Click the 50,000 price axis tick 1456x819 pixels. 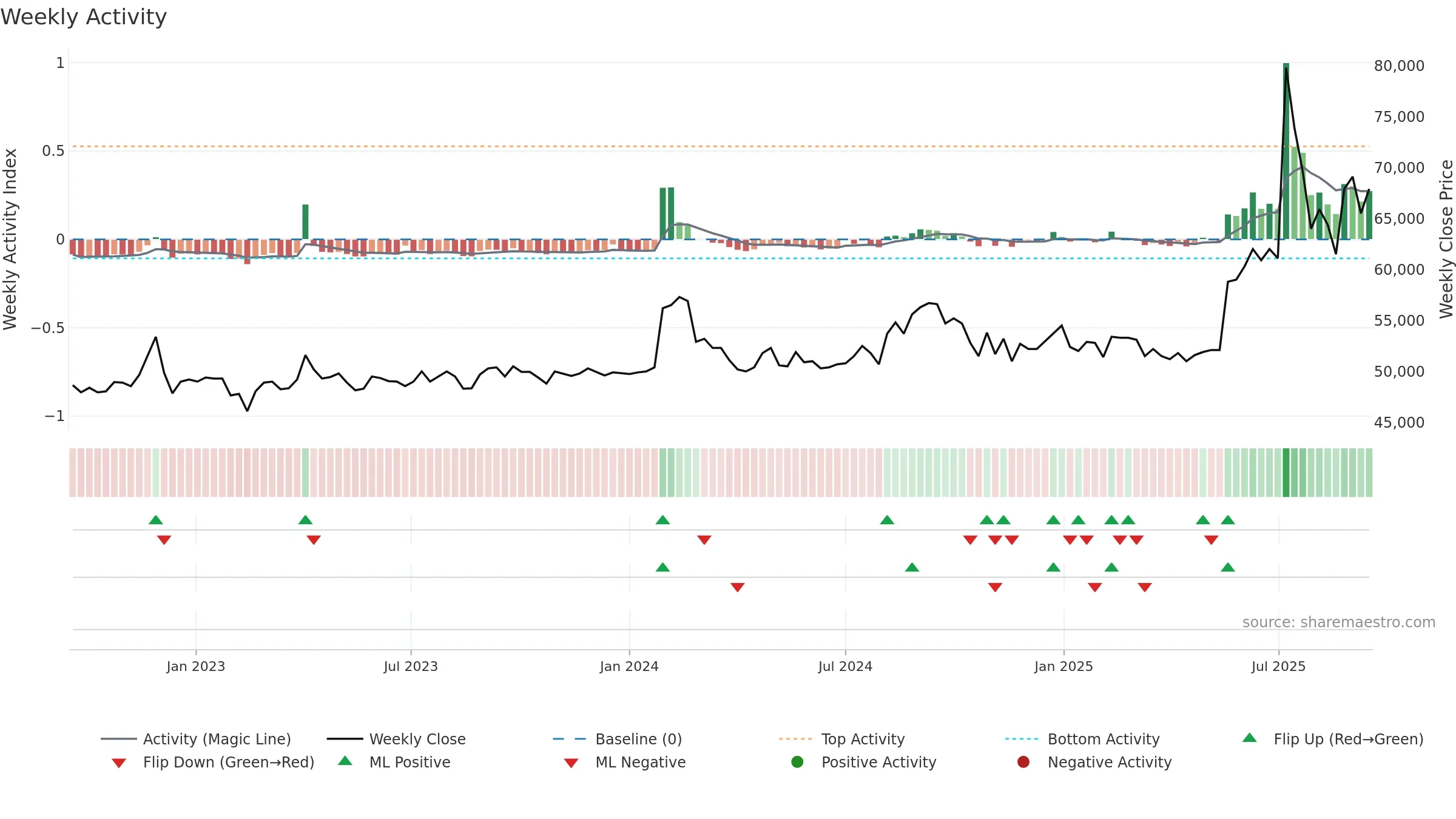(1399, 371)
